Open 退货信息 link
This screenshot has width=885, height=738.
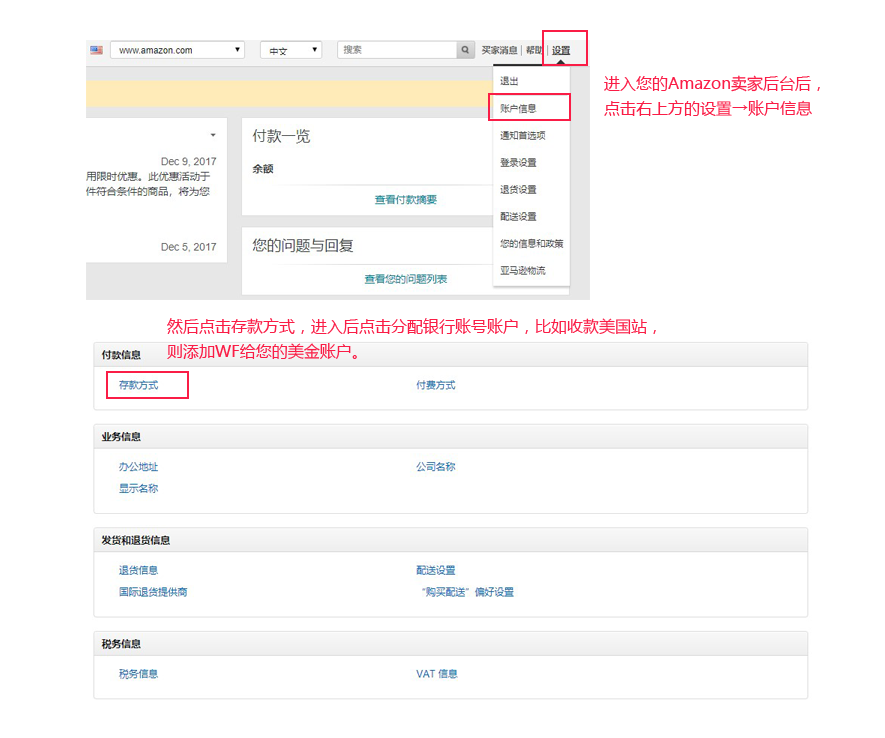click(x=138, y=570)
